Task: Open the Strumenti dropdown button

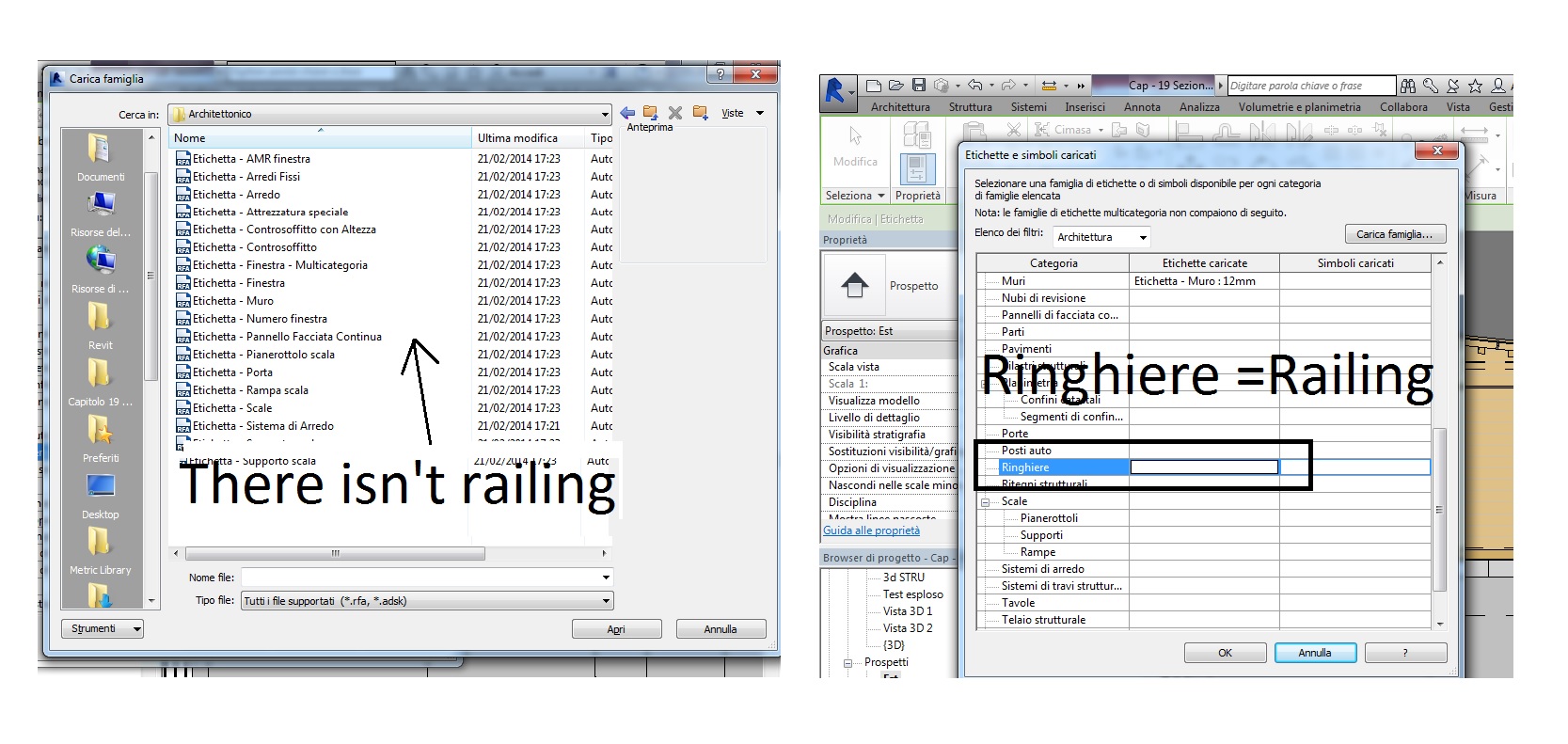Action: coord(103,628)
